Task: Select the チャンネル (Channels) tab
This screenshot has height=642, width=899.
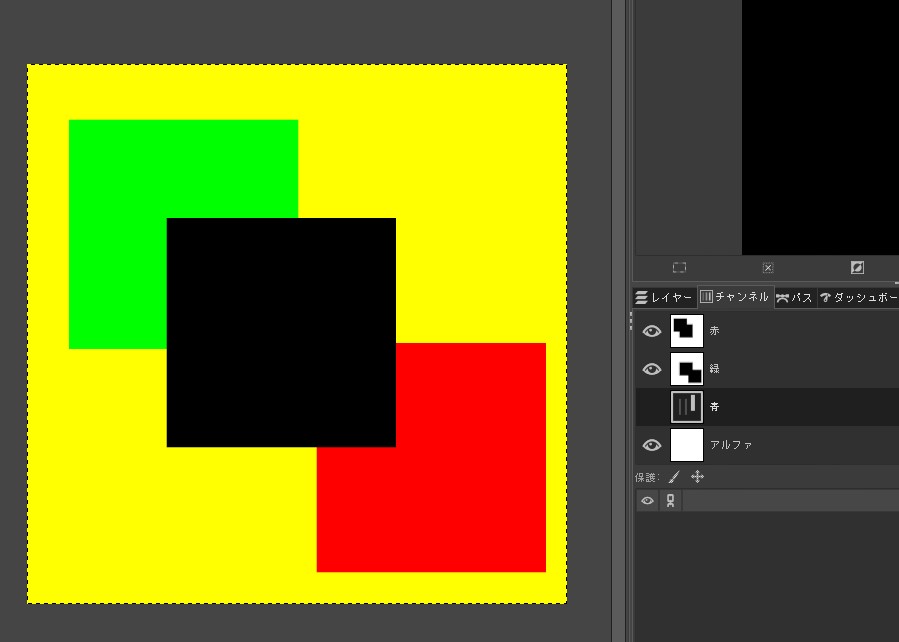Action: 735,298
